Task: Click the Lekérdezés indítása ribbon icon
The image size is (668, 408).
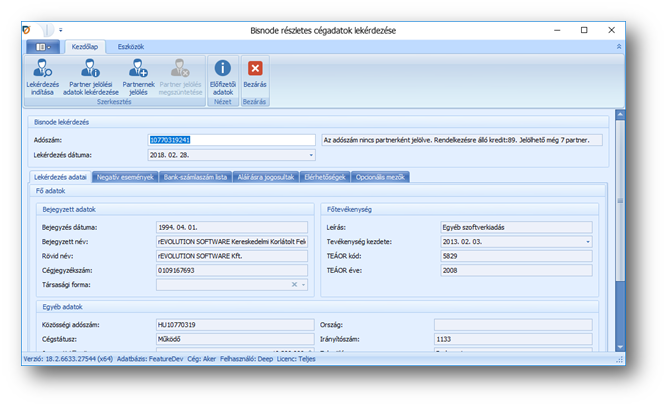Action: point(42,69)
